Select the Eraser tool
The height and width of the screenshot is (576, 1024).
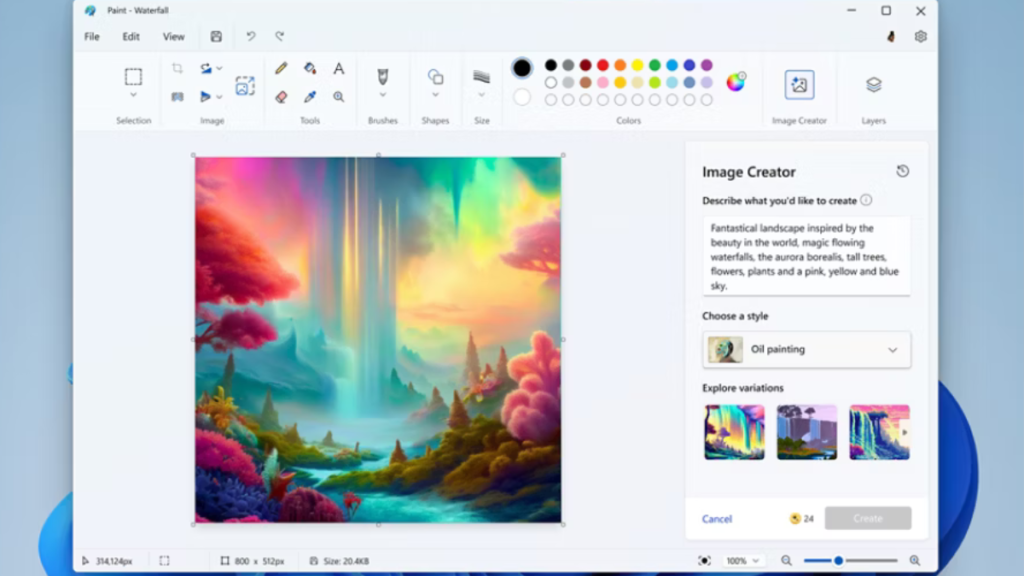click(x=281, y=97)
